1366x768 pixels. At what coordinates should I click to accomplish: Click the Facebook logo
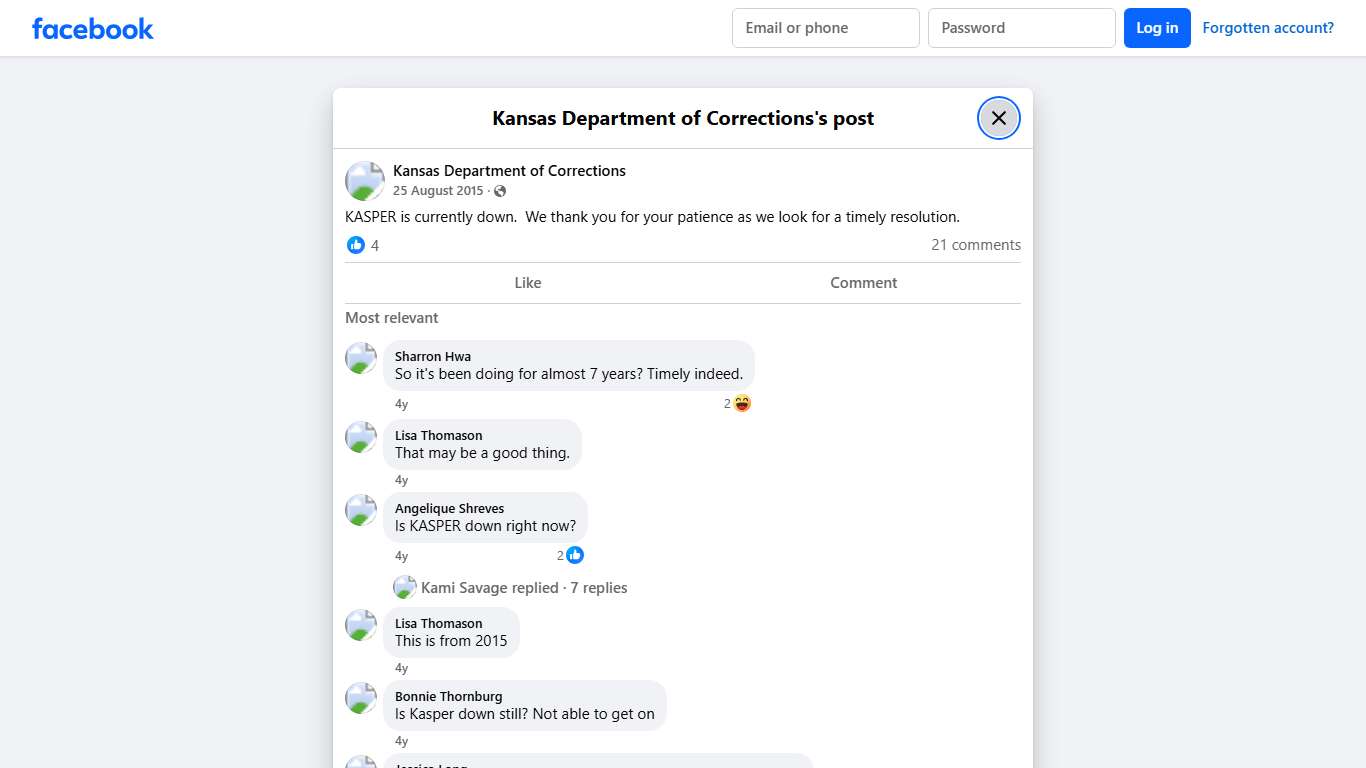tap(92, 28)
